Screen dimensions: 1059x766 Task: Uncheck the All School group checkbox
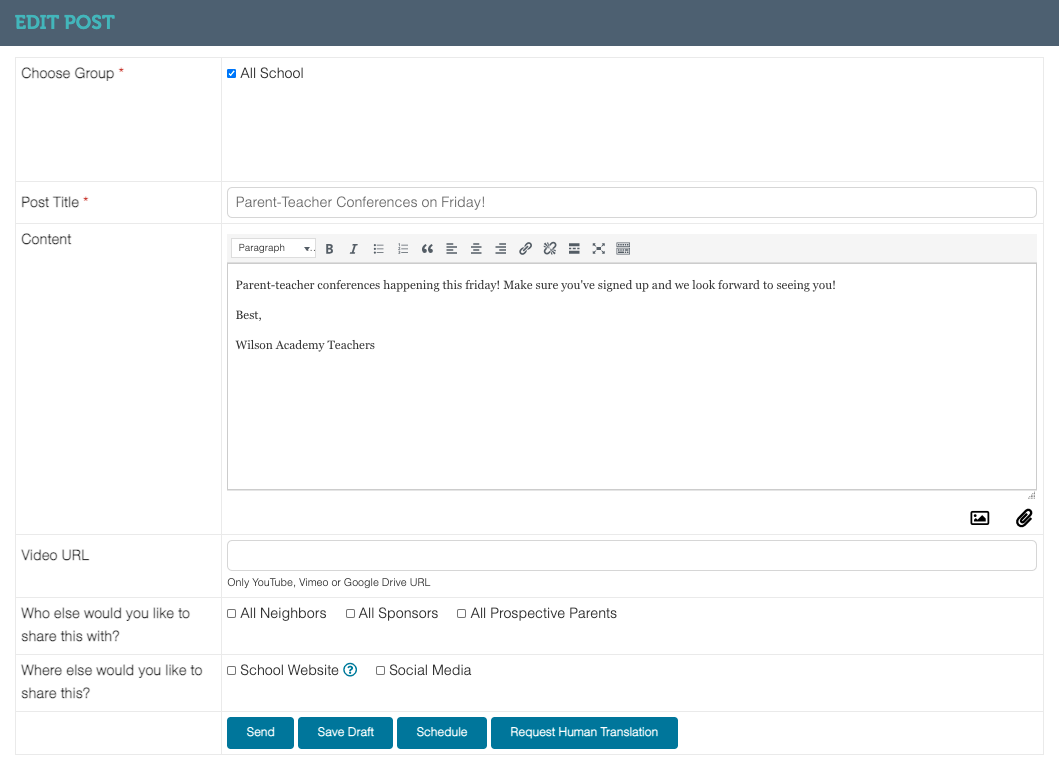tap(232, 73)
